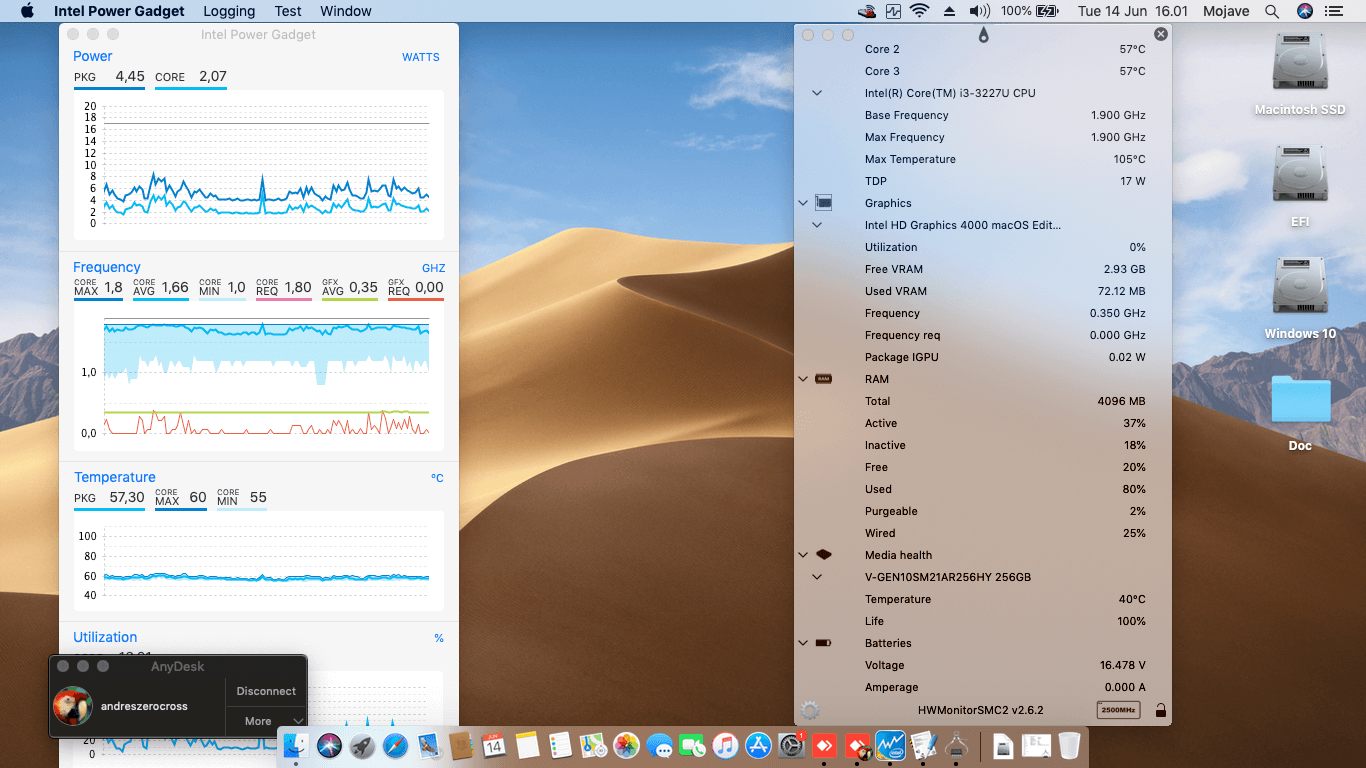Open the Window menu
The height and width of the screenshot is (768, 1366).
click(346, 11)
